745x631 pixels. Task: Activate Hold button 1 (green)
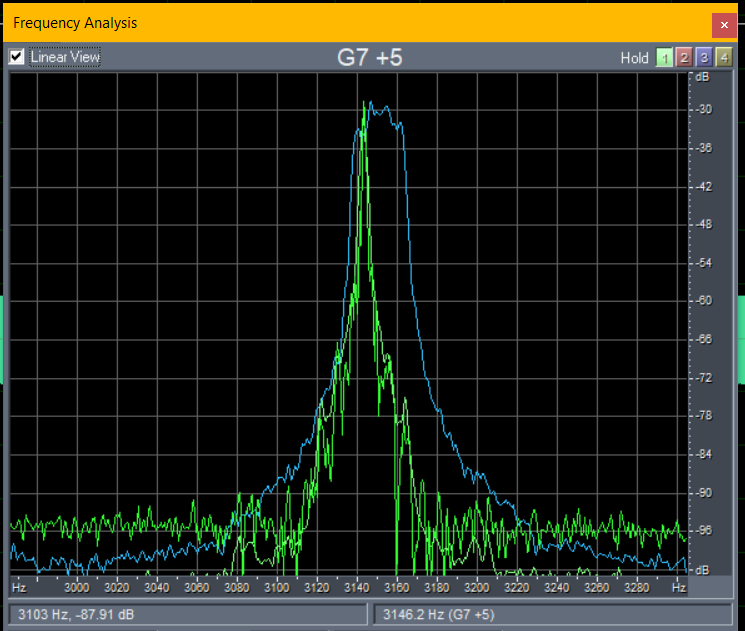point(664,58)
